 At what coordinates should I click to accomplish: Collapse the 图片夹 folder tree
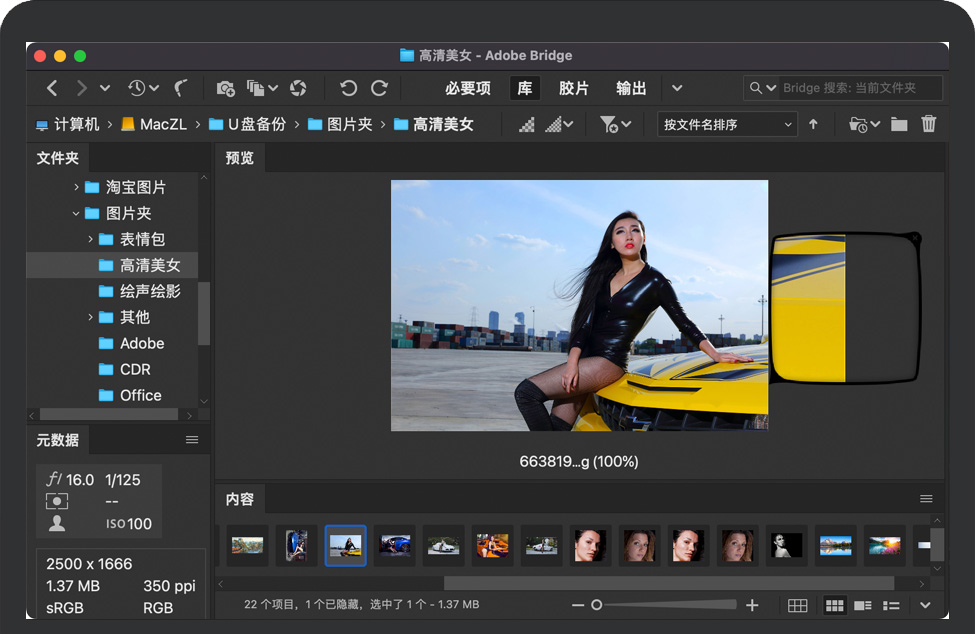click(x=76, y=214)
